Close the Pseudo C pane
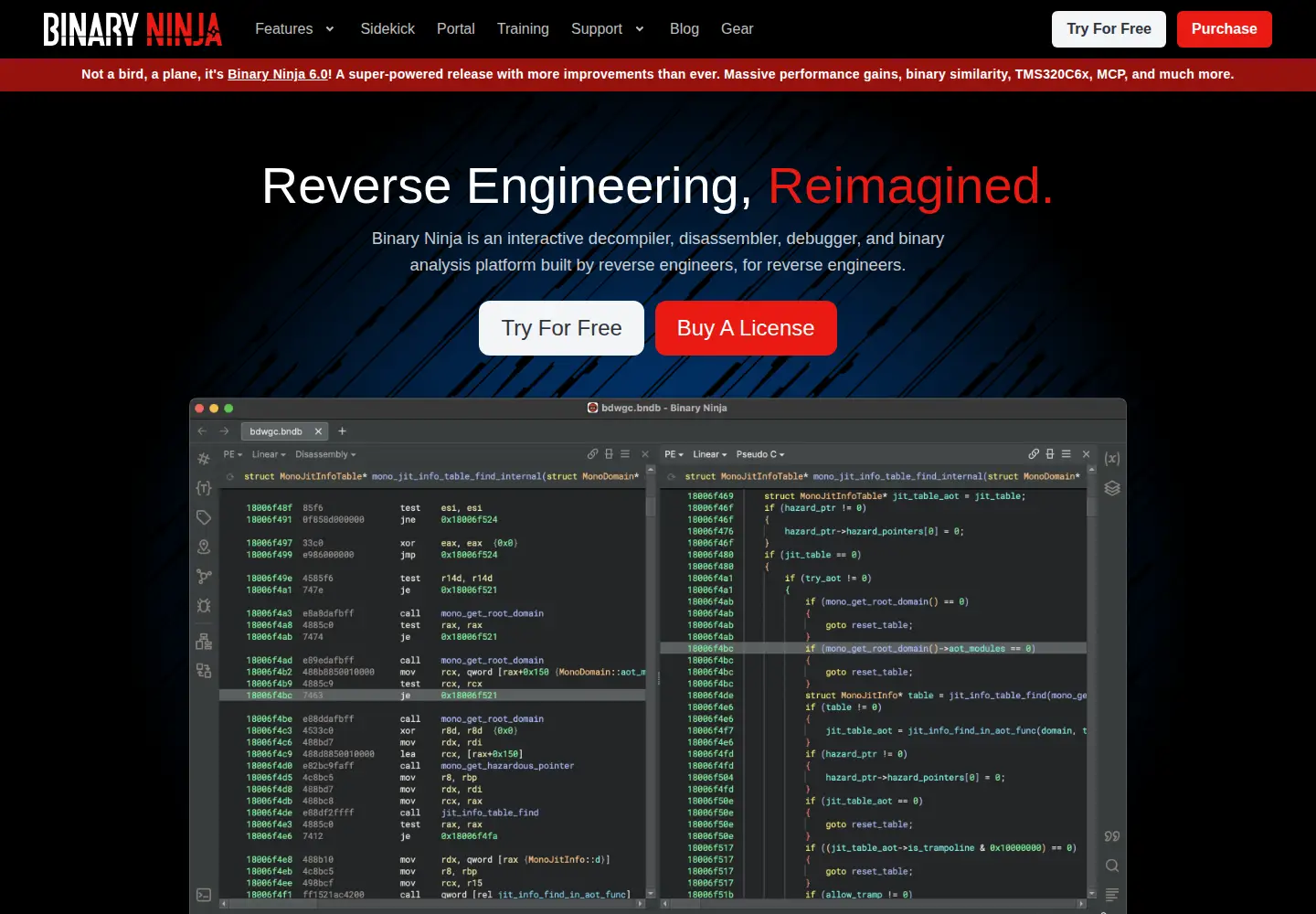Screen dimensions: 1316x914 tap(1086, 454)
